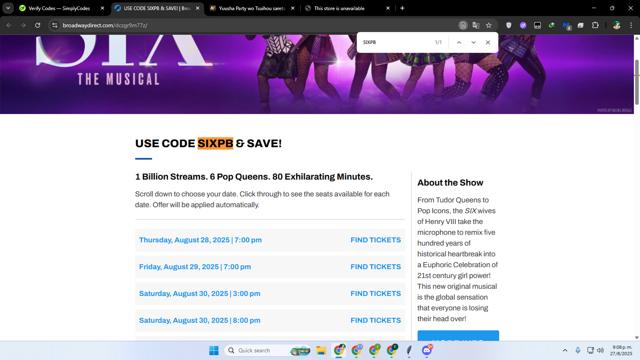The height and width of the screenshot is (360, 640).
Task: Click the SIX The Musical banner image
Action: [317, 74]
